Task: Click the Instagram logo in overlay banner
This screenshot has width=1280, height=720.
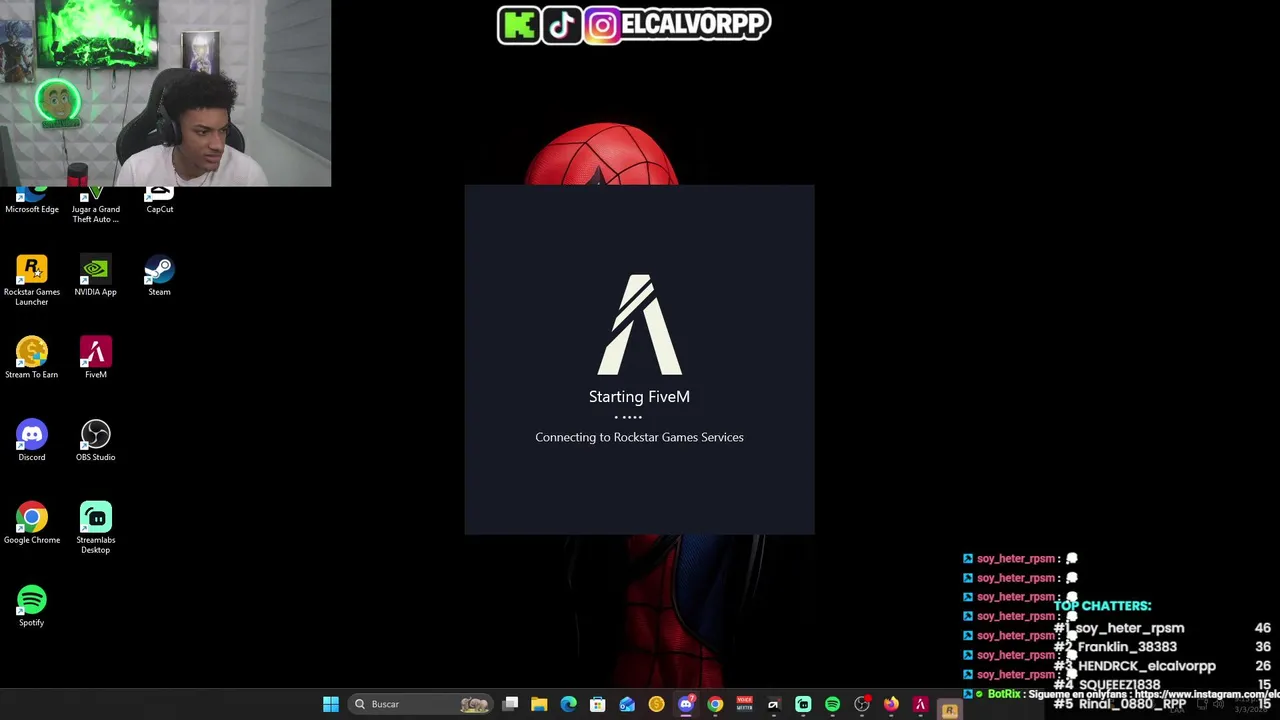Action: pos(602,25)
